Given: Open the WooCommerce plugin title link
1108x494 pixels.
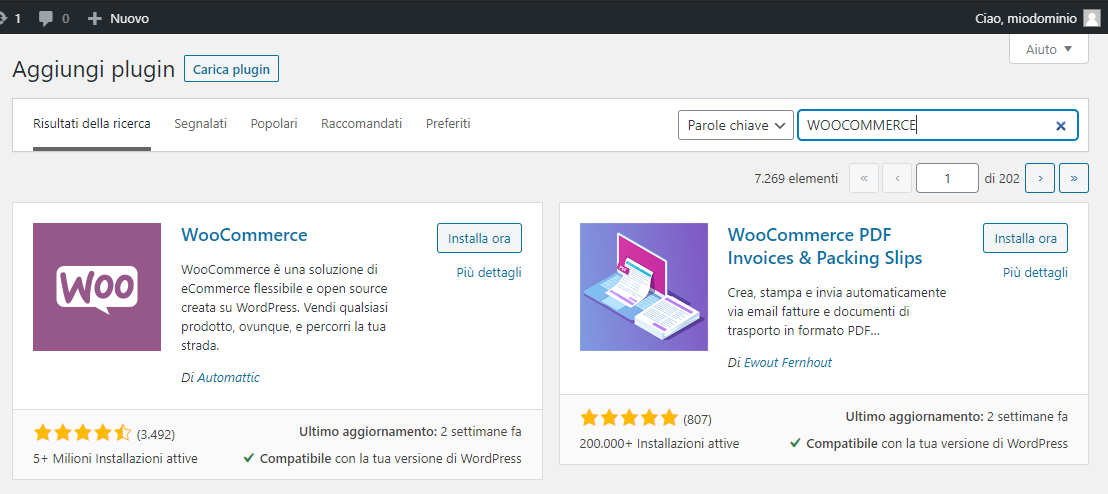Looking at the screenshot, I should [x=244, y=235].
